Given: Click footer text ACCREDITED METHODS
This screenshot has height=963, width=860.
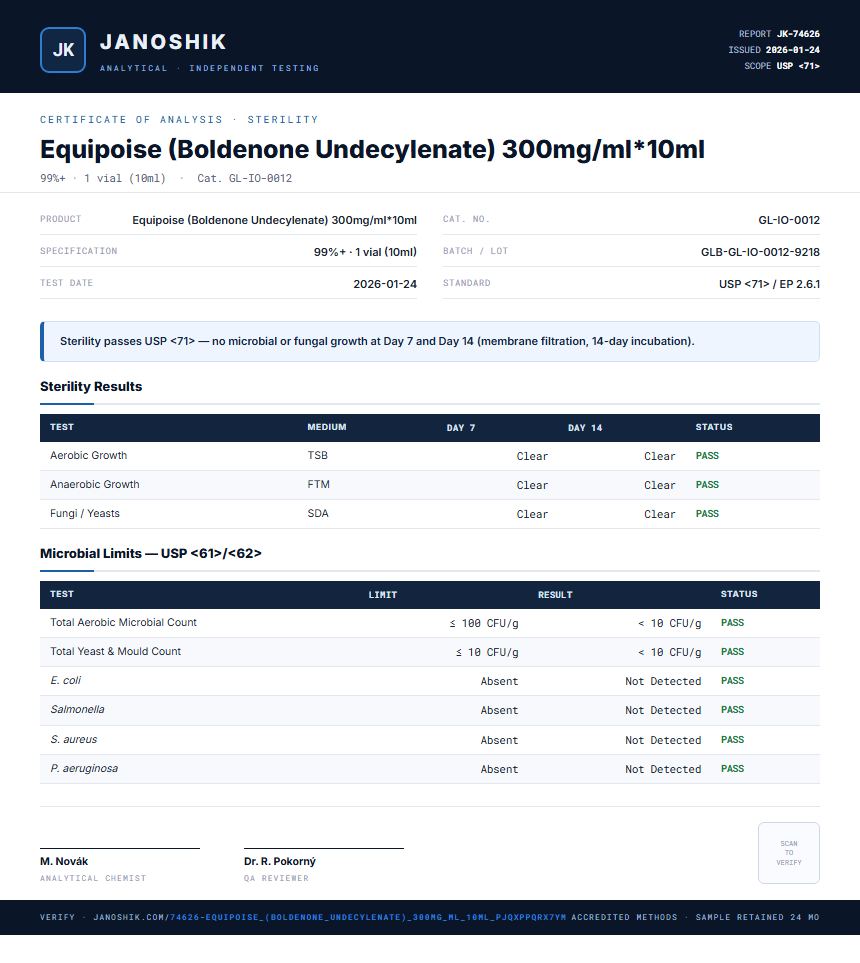Looking at the screenshot, I should (624, 917).
